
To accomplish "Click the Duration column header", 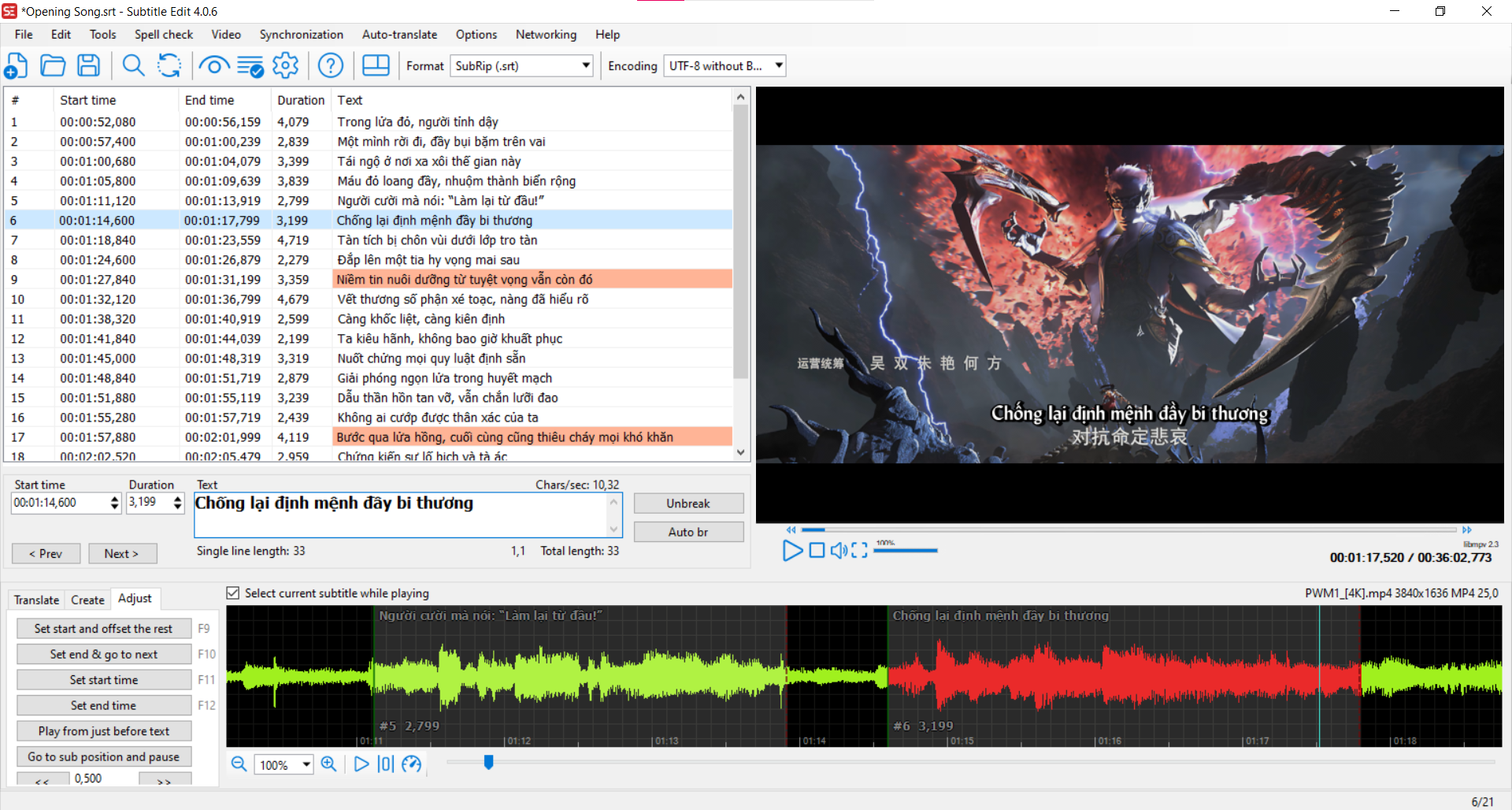I will 301,100.
